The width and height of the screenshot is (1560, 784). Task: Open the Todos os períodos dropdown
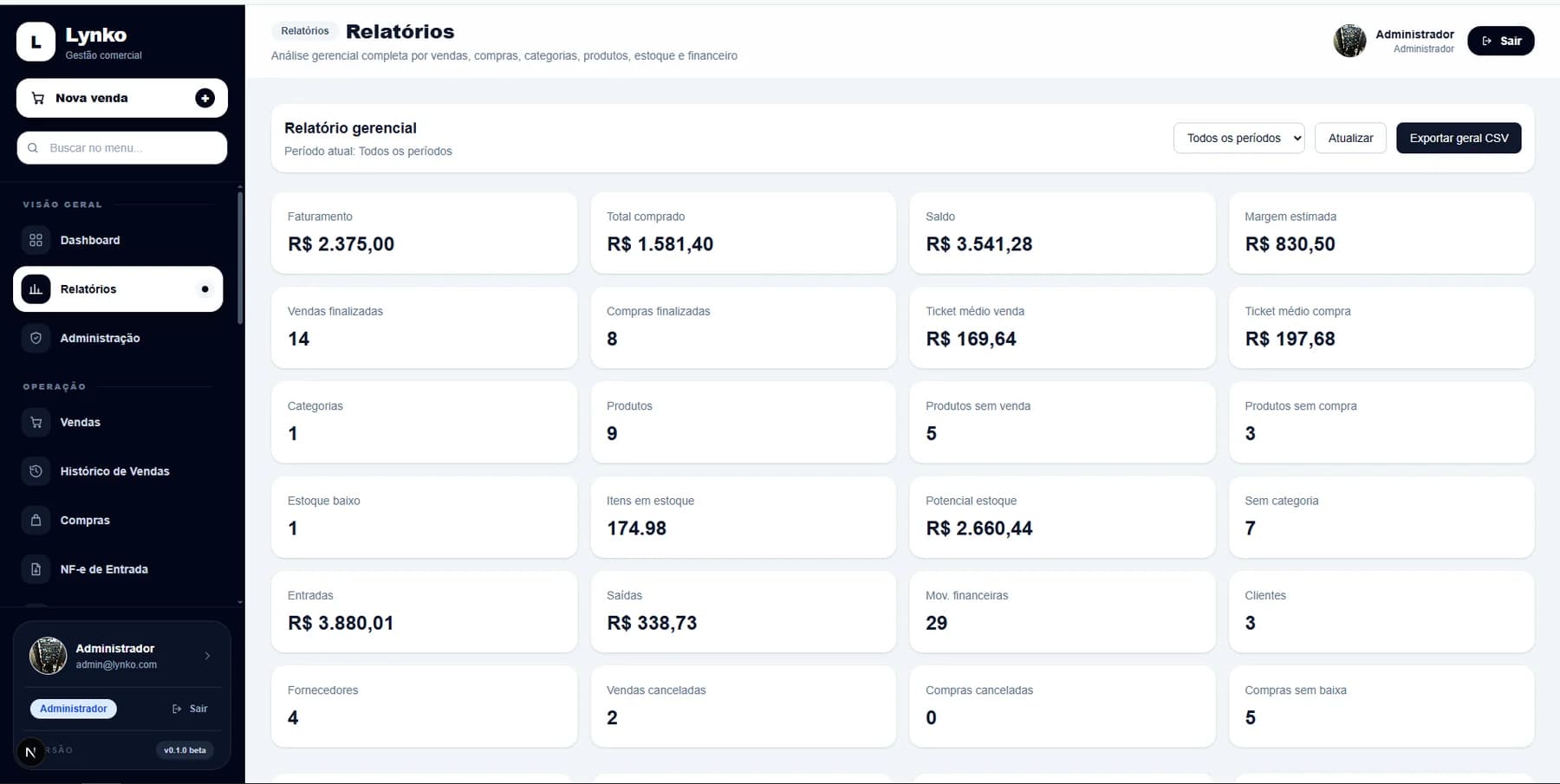pos(1238,138)
